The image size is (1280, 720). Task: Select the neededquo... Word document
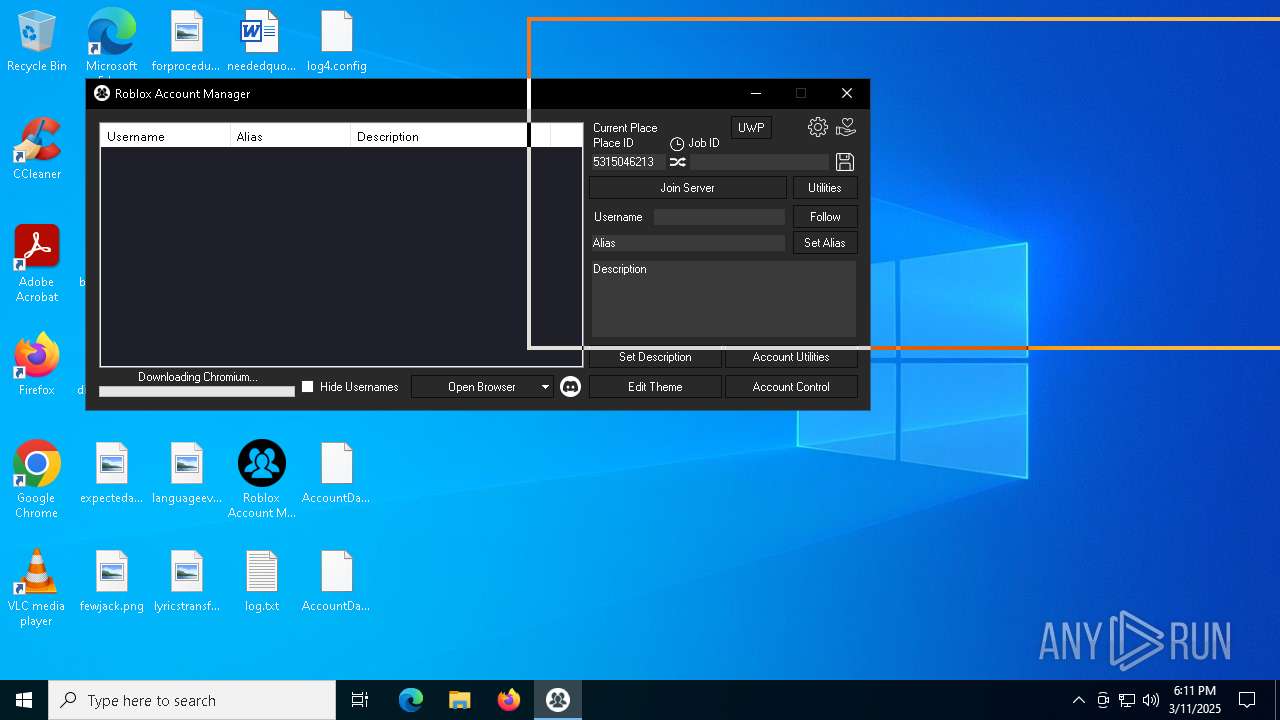(x=261, y=42)
